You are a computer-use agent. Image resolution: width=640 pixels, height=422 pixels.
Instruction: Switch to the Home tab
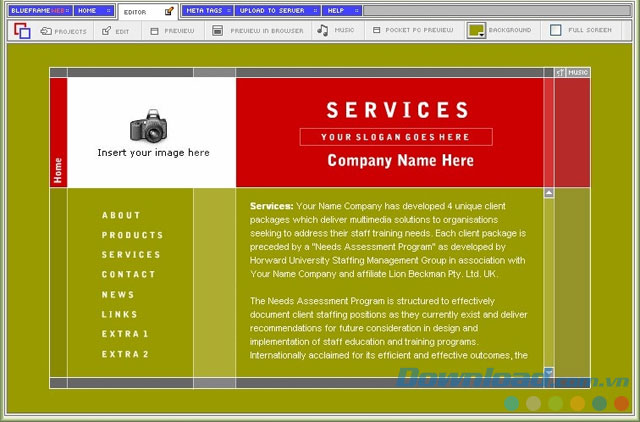(x=94, y=11)
